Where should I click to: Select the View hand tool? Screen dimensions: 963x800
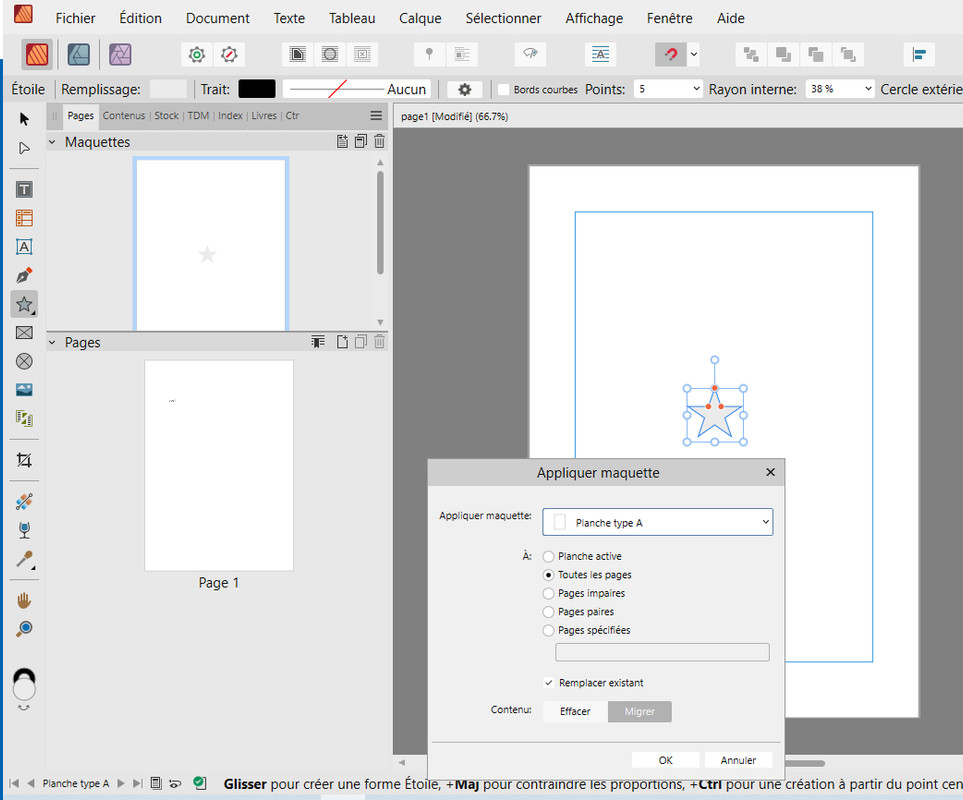24,600
